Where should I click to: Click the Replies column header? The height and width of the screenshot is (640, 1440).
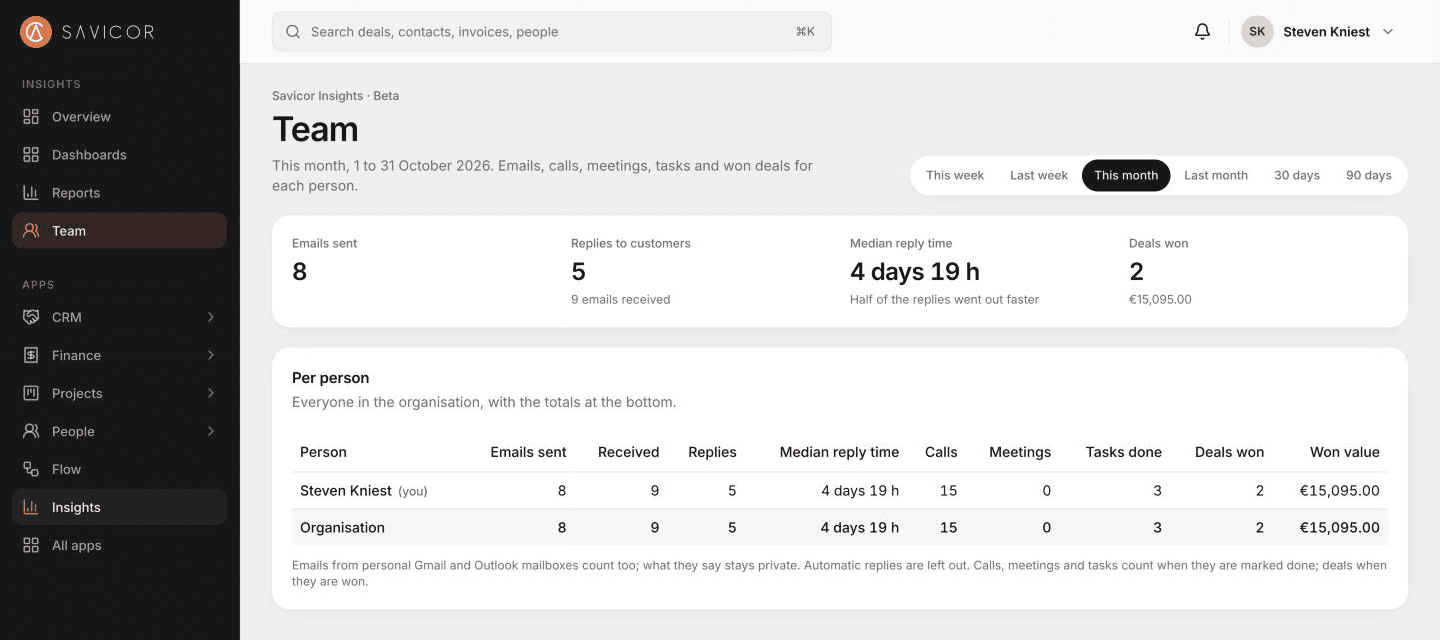tap(712, 452)
